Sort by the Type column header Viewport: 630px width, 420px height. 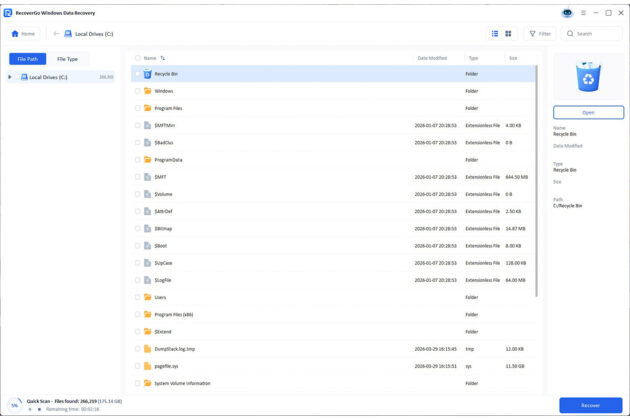[473, 58]
